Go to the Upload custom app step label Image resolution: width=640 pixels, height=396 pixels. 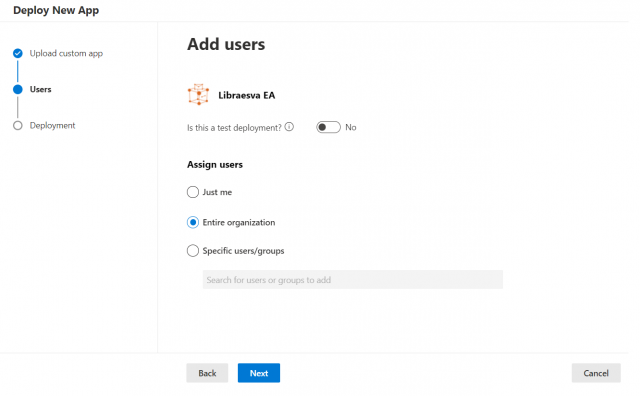tap(66, 53)
